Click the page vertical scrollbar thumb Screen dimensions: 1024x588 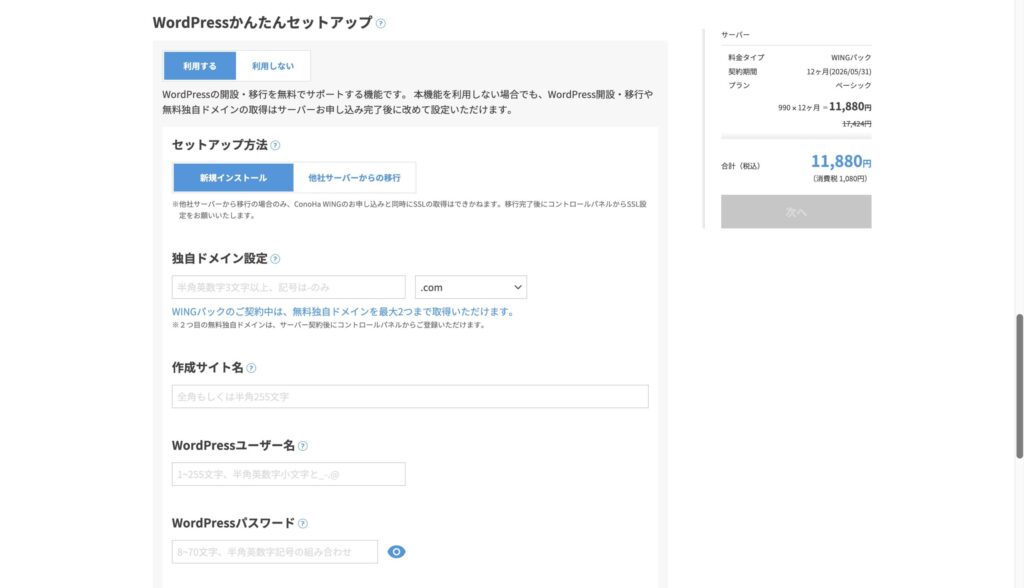pos(1019,386)
